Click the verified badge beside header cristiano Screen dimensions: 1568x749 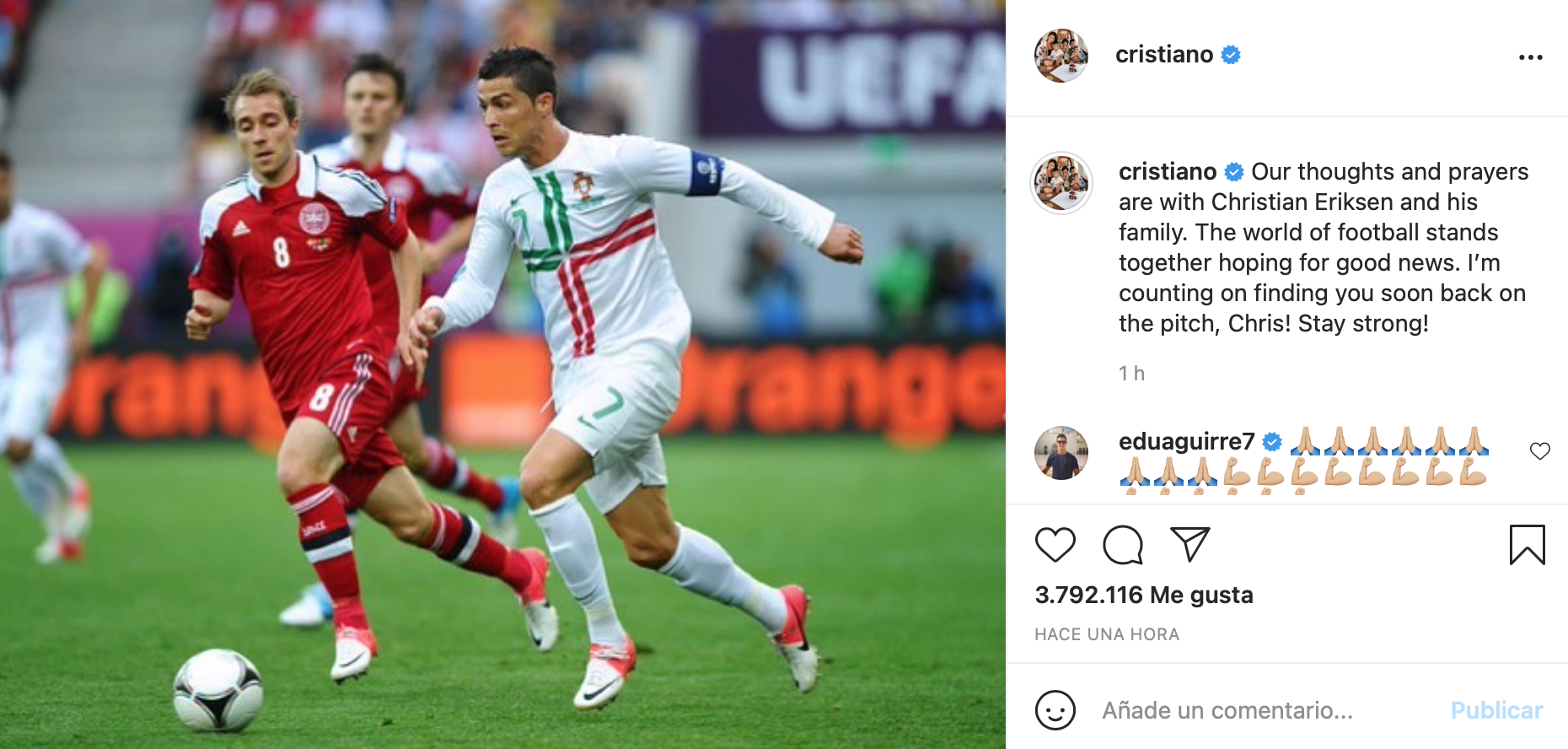tap(1231, 55)
